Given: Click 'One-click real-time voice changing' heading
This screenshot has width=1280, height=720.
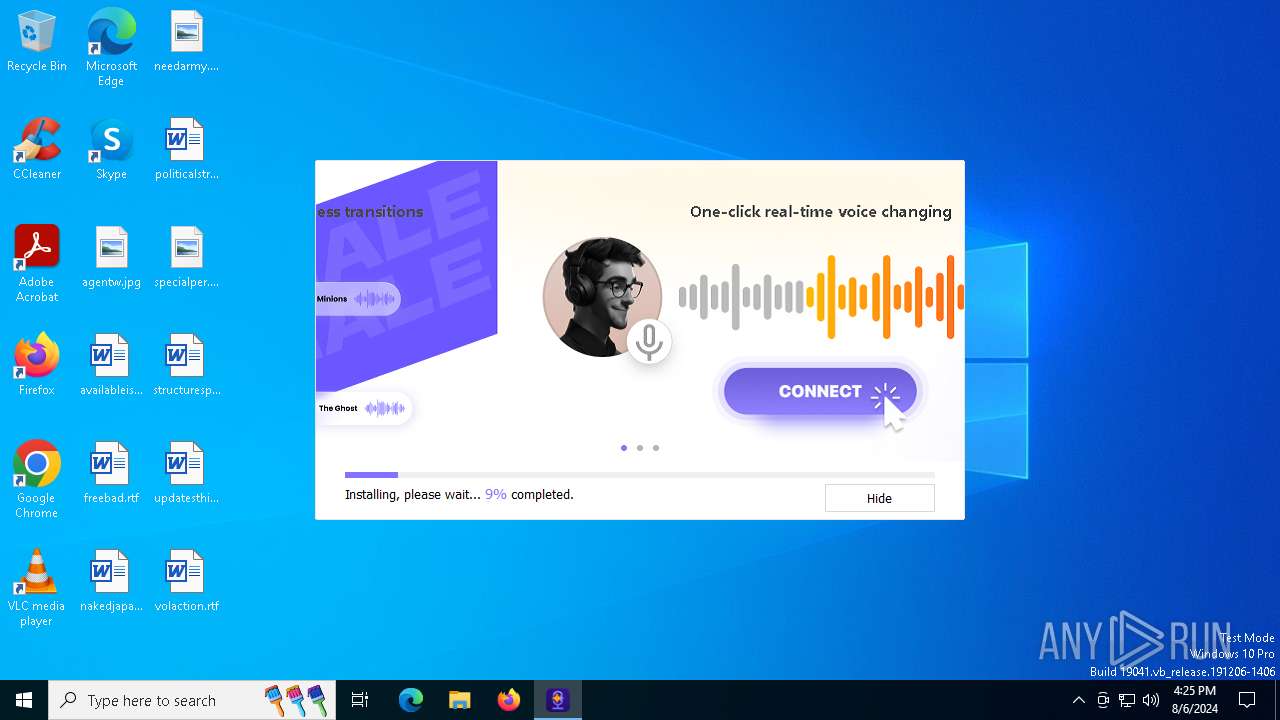Looking at the screenshot, I should pos(821,212).
